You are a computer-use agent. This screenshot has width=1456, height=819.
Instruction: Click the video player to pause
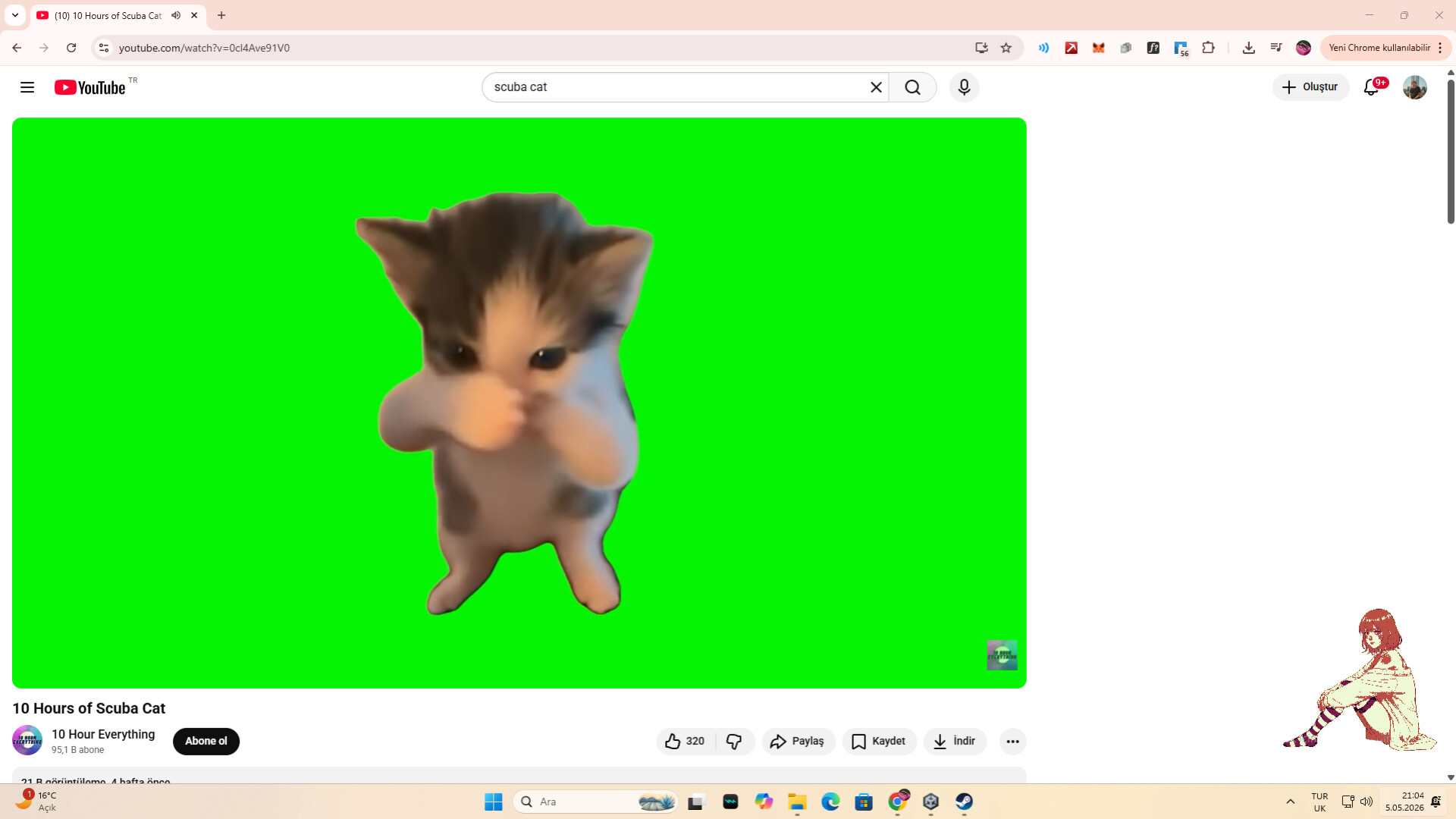(x=519, y=403)
